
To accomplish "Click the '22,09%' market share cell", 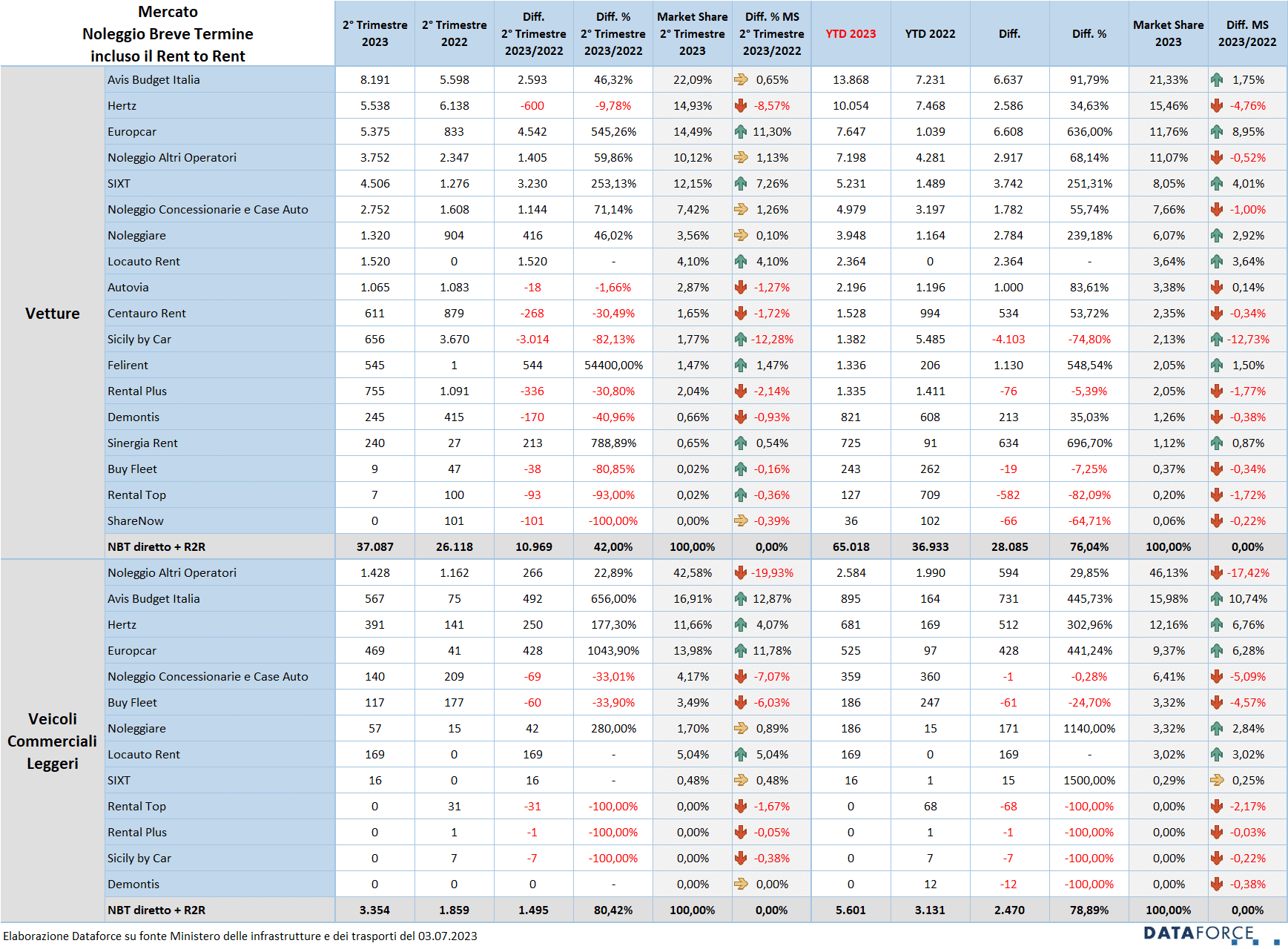I will pyautogui.click(x=693, y=79).
